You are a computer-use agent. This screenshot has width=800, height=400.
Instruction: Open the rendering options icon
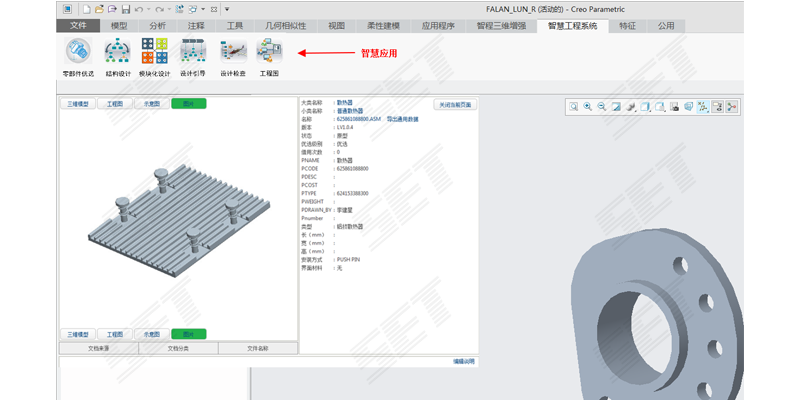[631, 106]
